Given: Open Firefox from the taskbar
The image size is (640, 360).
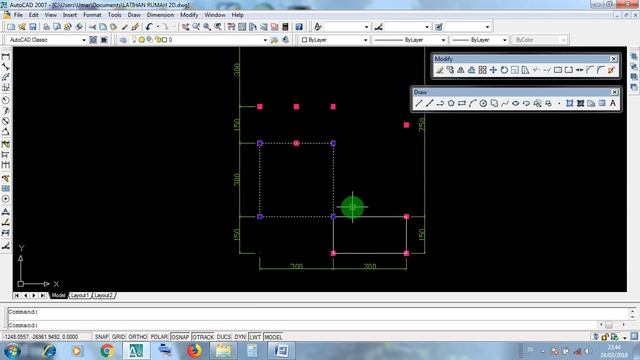Looking at the screenshot, I should point(194,351).
